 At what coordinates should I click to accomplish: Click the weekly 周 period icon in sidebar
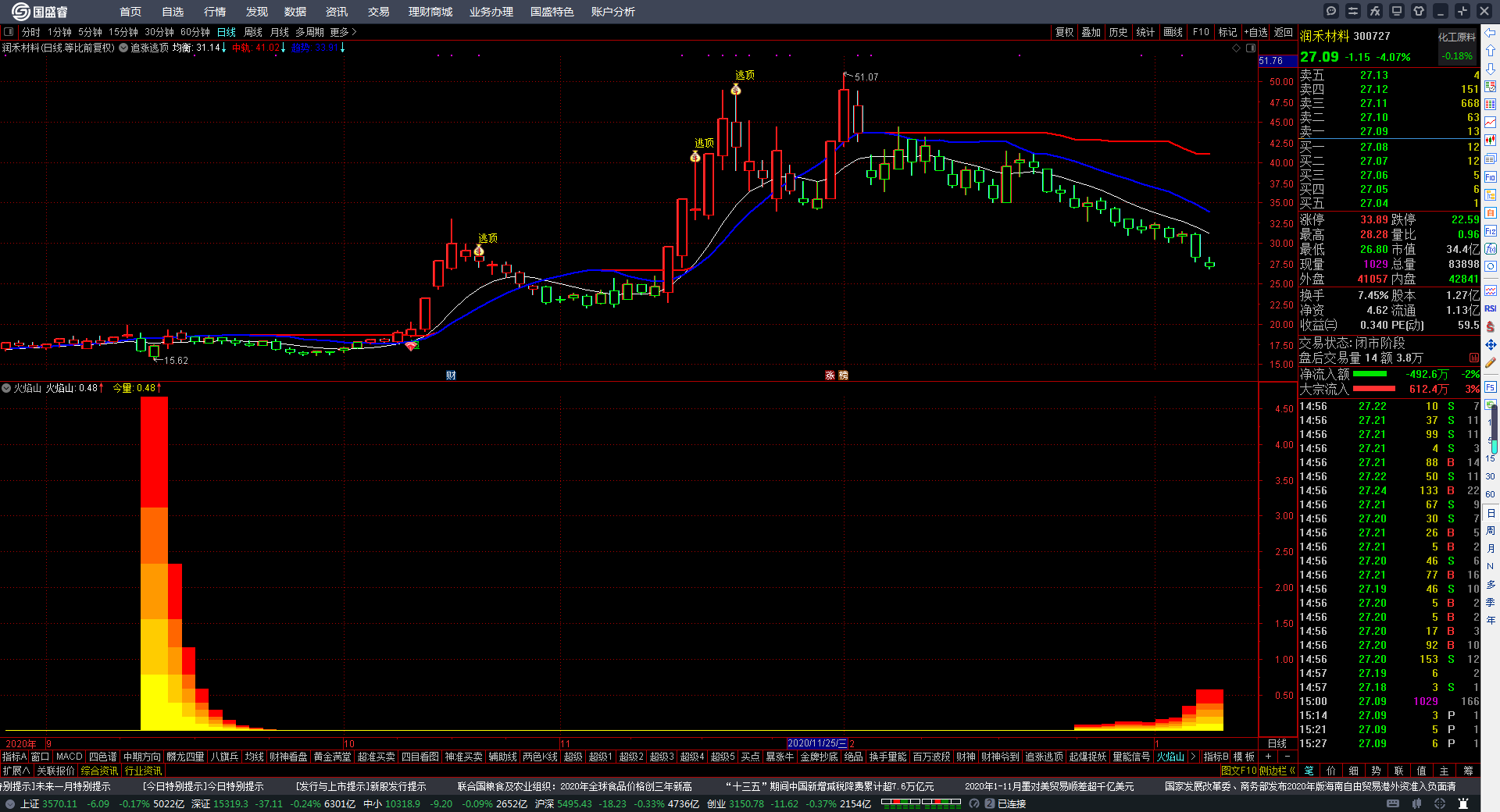pyautogui.click(x=1491, y=531)
